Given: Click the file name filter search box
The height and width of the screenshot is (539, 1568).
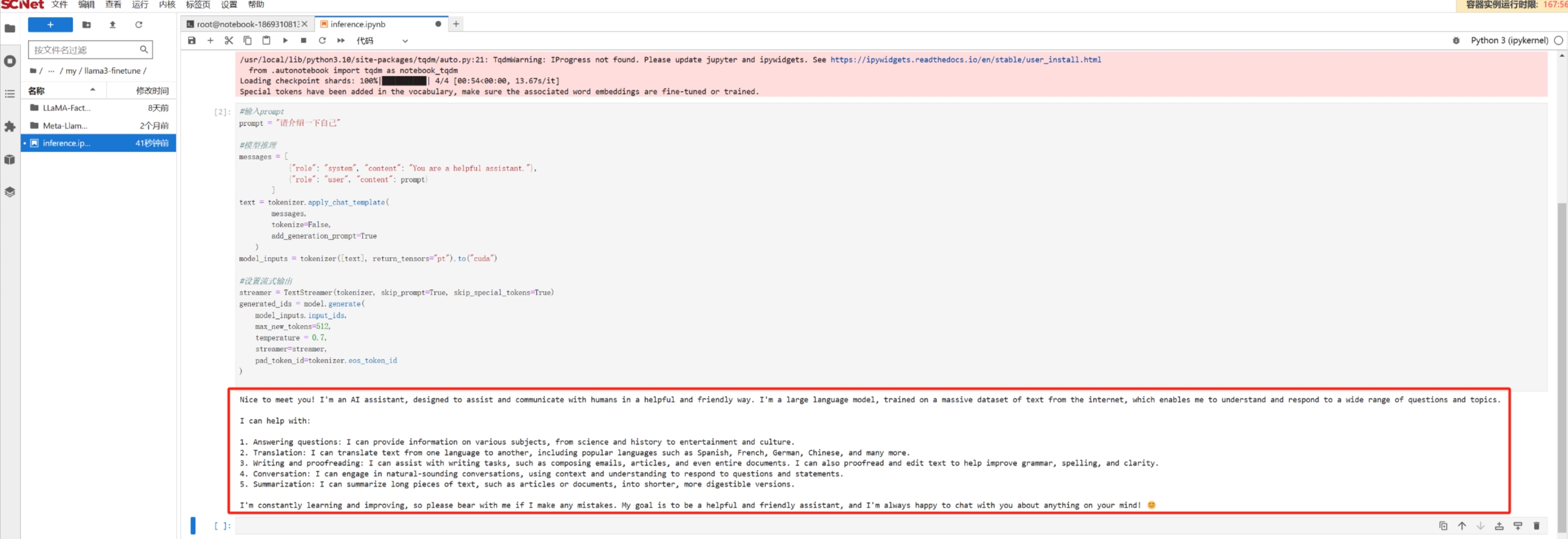Looking at the screenshot, I should point(85,50).
